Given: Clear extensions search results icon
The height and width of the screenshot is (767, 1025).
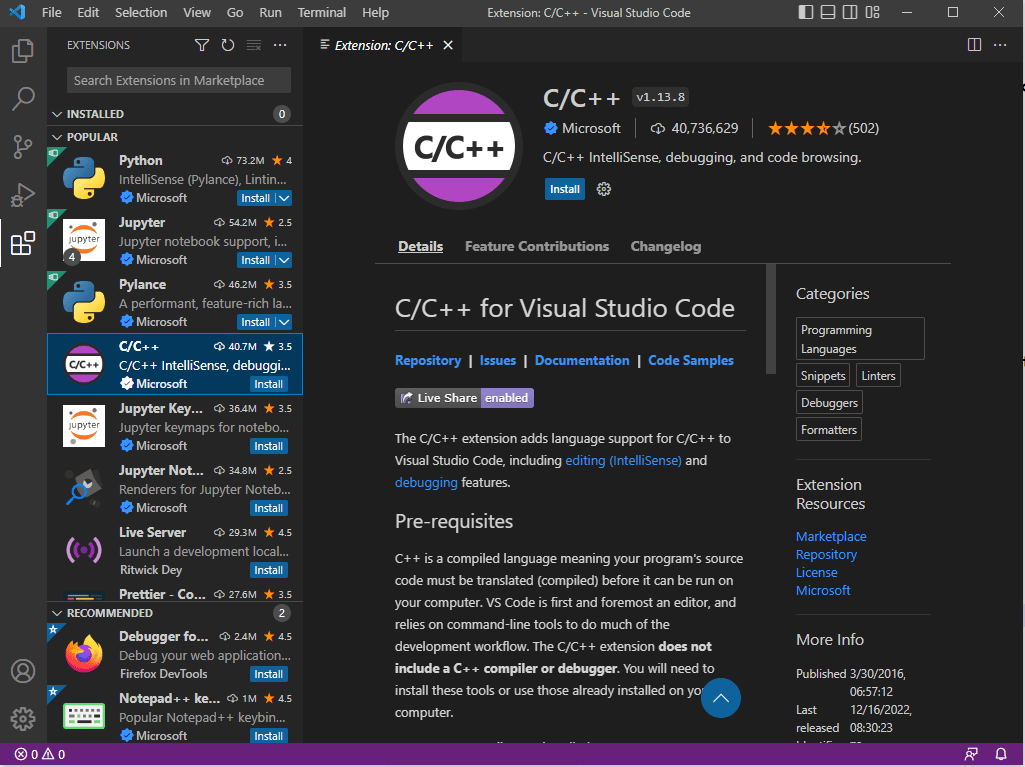Looking at the screenshot, I should coord(254,45).
